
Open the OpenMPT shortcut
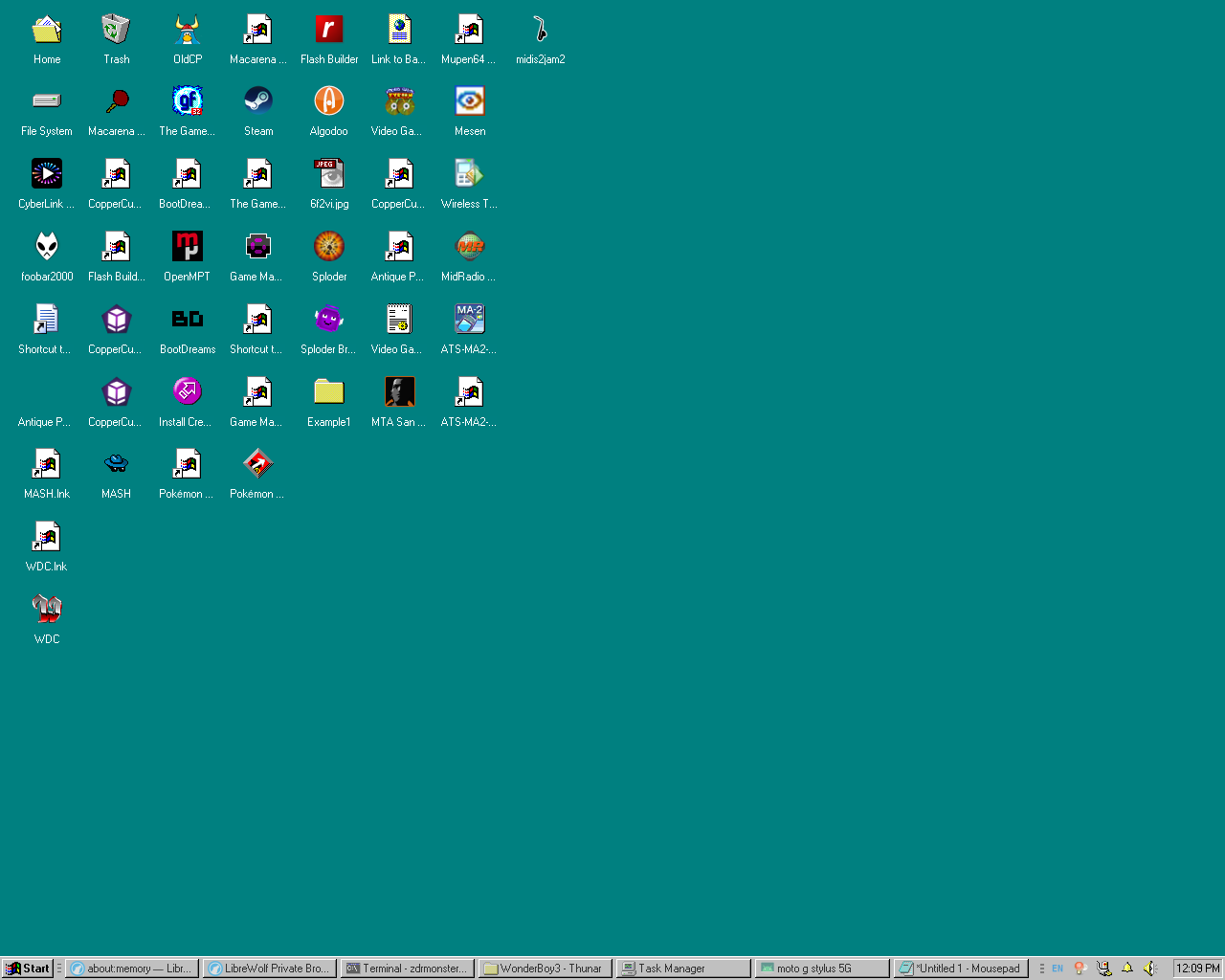click(x=188, y=247)
